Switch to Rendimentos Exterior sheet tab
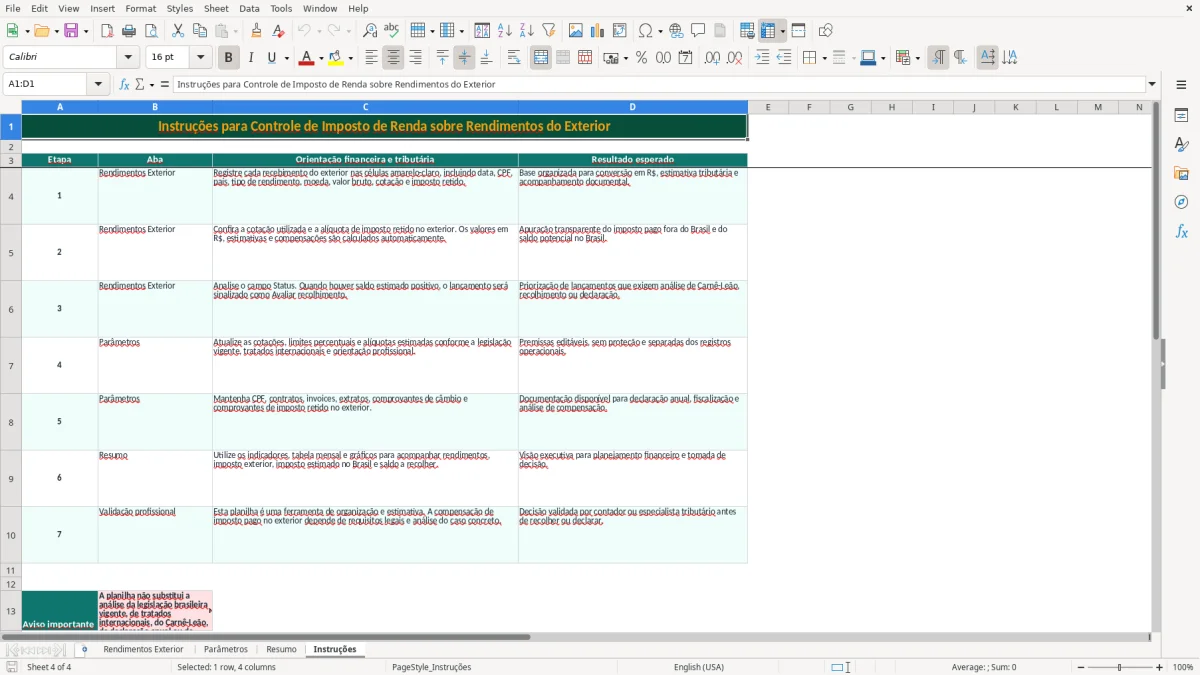Screen dimensions: 1200x675 (x=143, y=649)
